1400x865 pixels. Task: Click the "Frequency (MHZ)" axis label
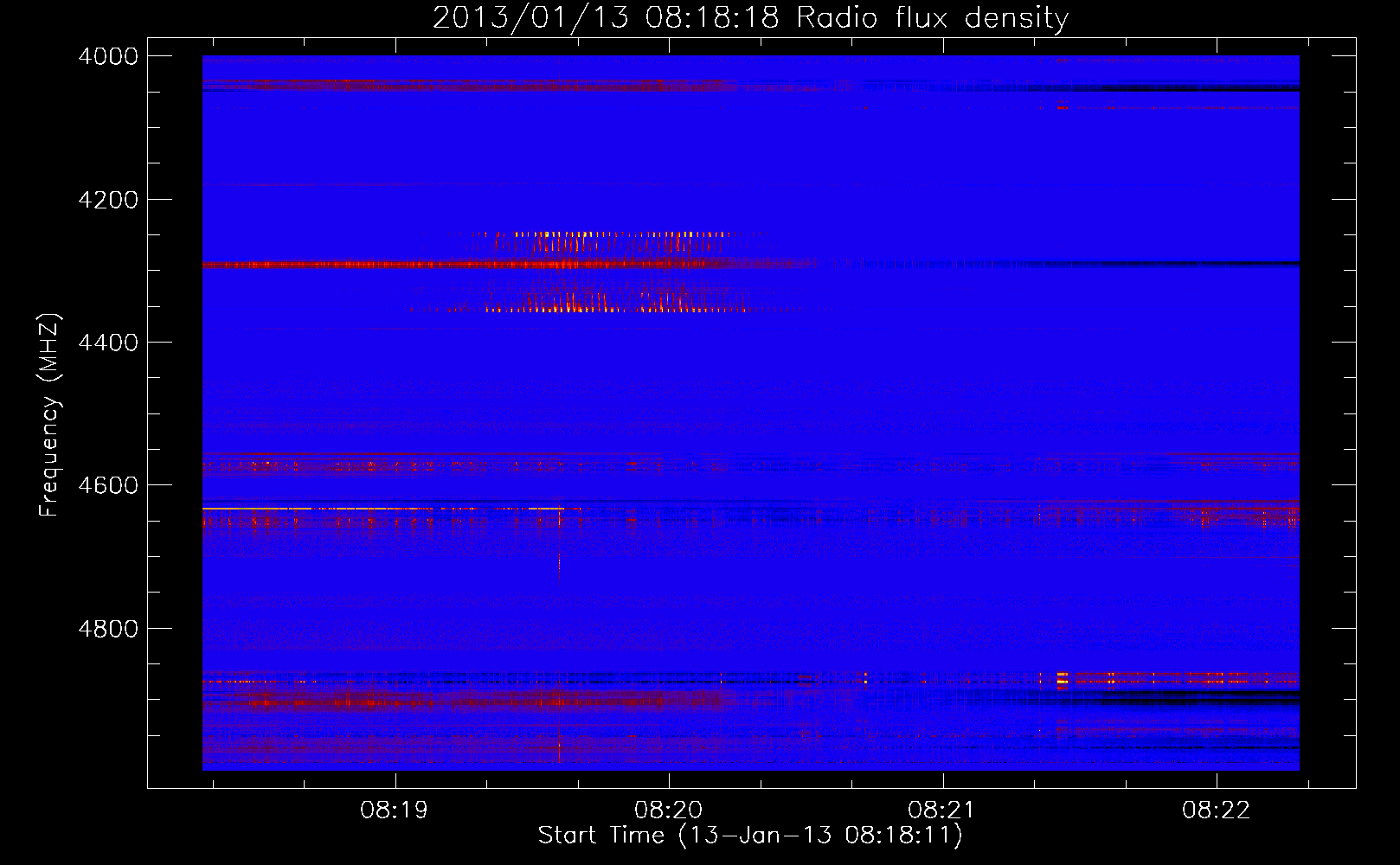click(49, 415)
